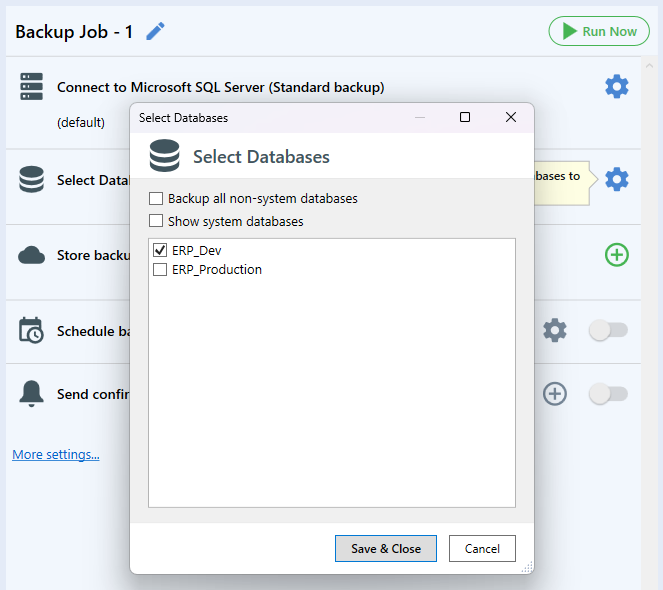Click the ERP_Production database name

click(x=217, y=269)
